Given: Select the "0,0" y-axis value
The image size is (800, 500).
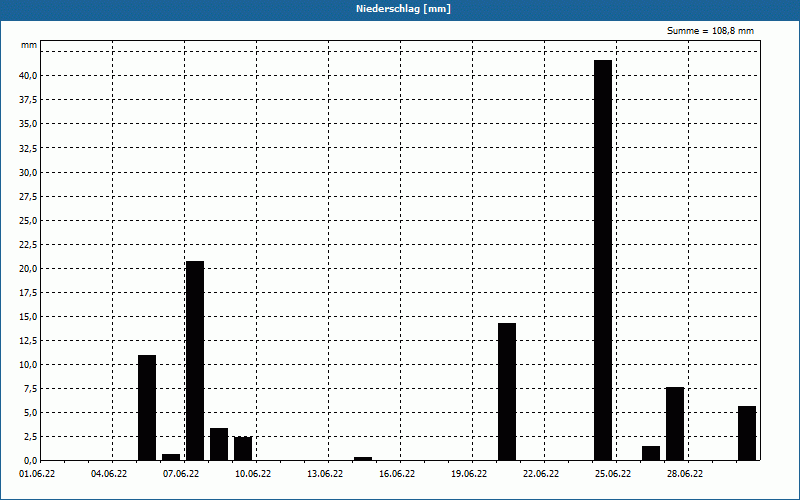Looking at the screenshot, I should point(30,460).
